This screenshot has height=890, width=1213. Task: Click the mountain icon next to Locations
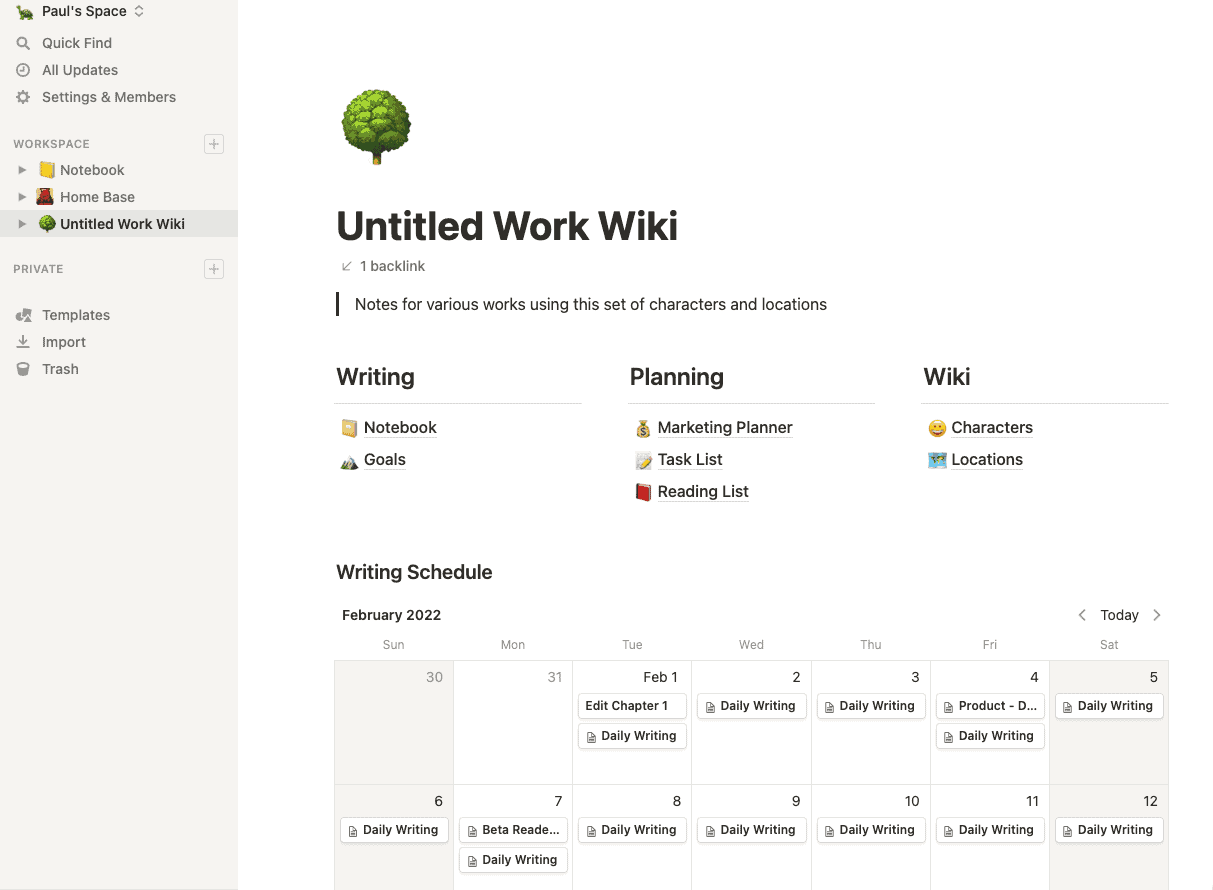[937, 459]
